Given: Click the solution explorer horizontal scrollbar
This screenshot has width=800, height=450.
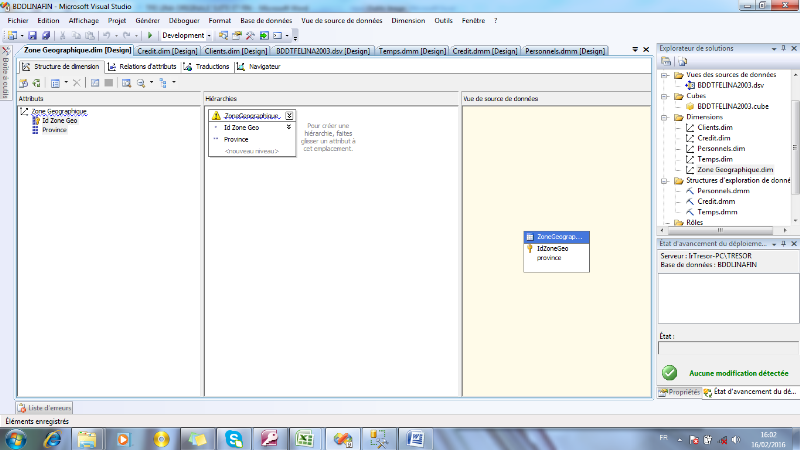Looking at the screenshot, I should 720,232.
